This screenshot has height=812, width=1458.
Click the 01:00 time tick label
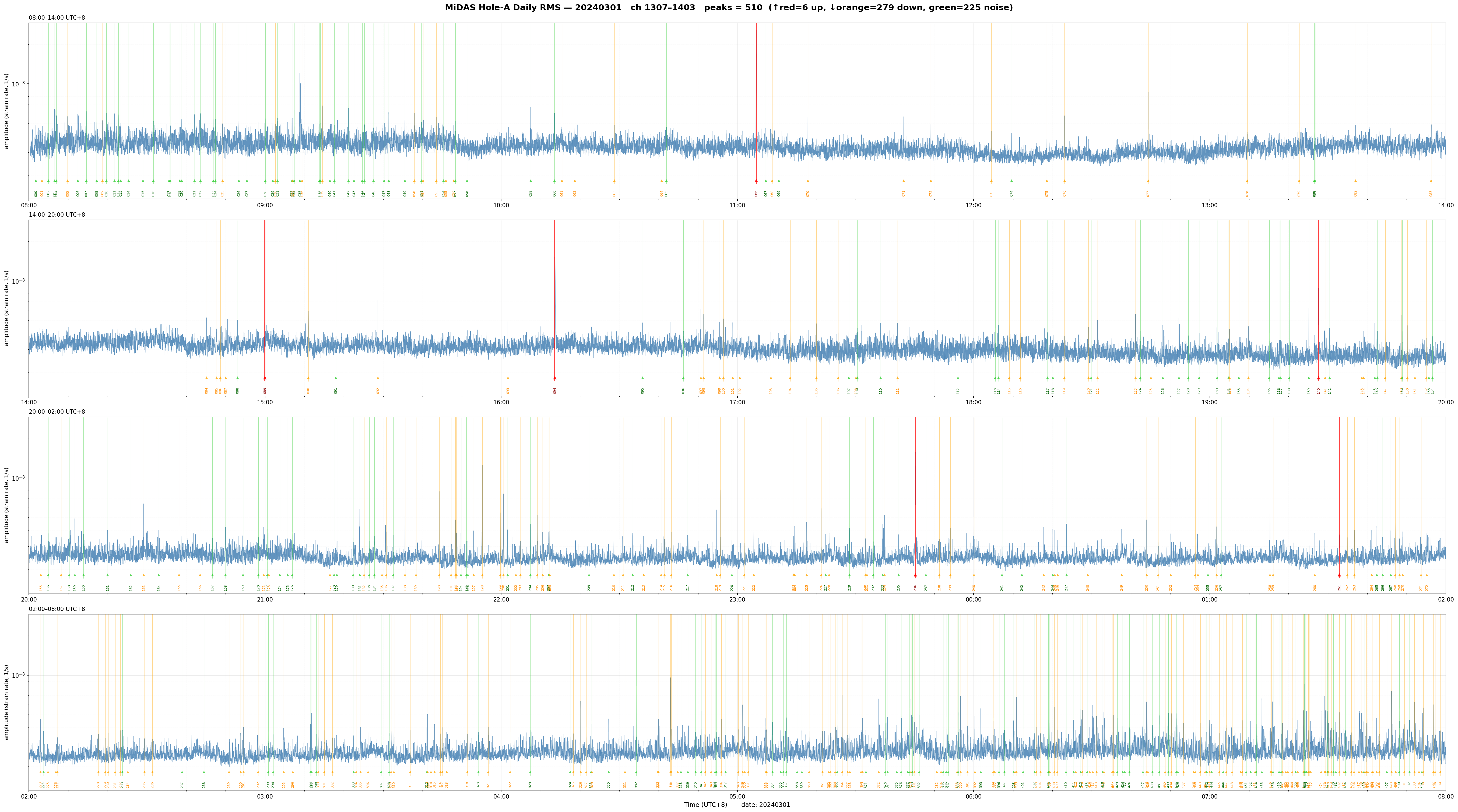click(1210, 599)
